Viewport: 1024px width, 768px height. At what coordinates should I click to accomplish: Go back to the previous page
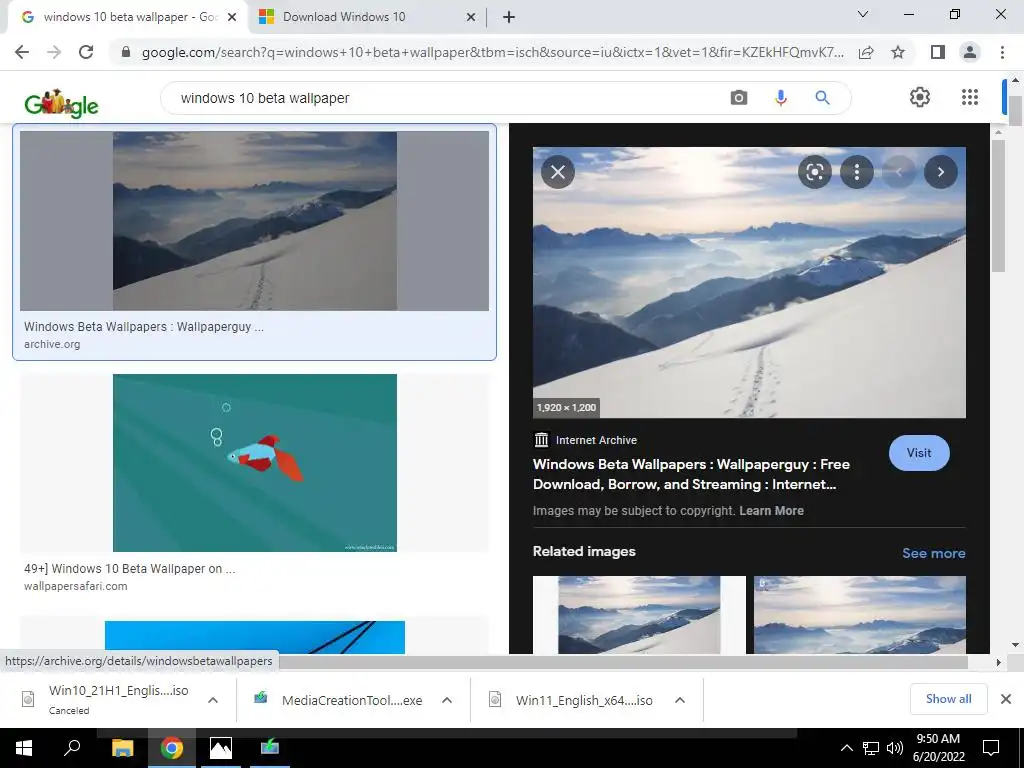[x=22, y=52]
